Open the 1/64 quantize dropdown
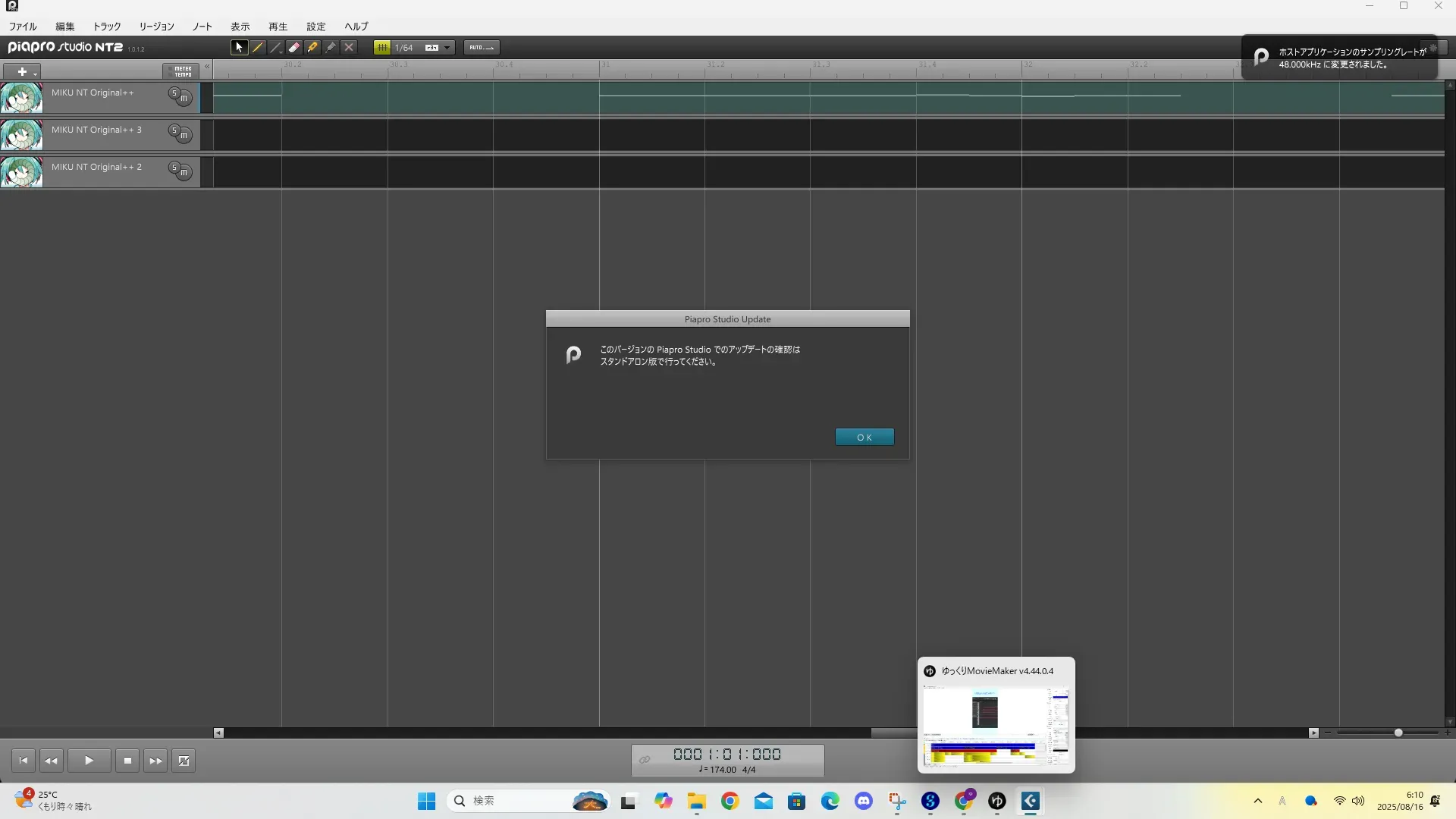 [447, 48]
